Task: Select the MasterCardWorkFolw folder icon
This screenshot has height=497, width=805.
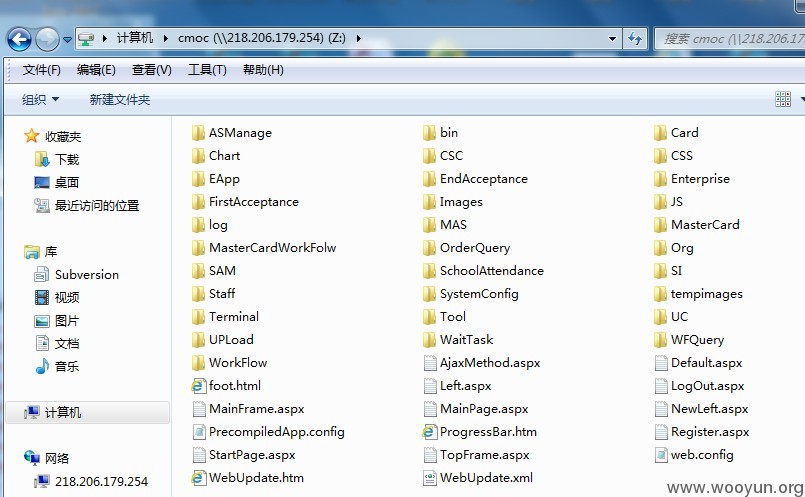Action: coord(198,248)
